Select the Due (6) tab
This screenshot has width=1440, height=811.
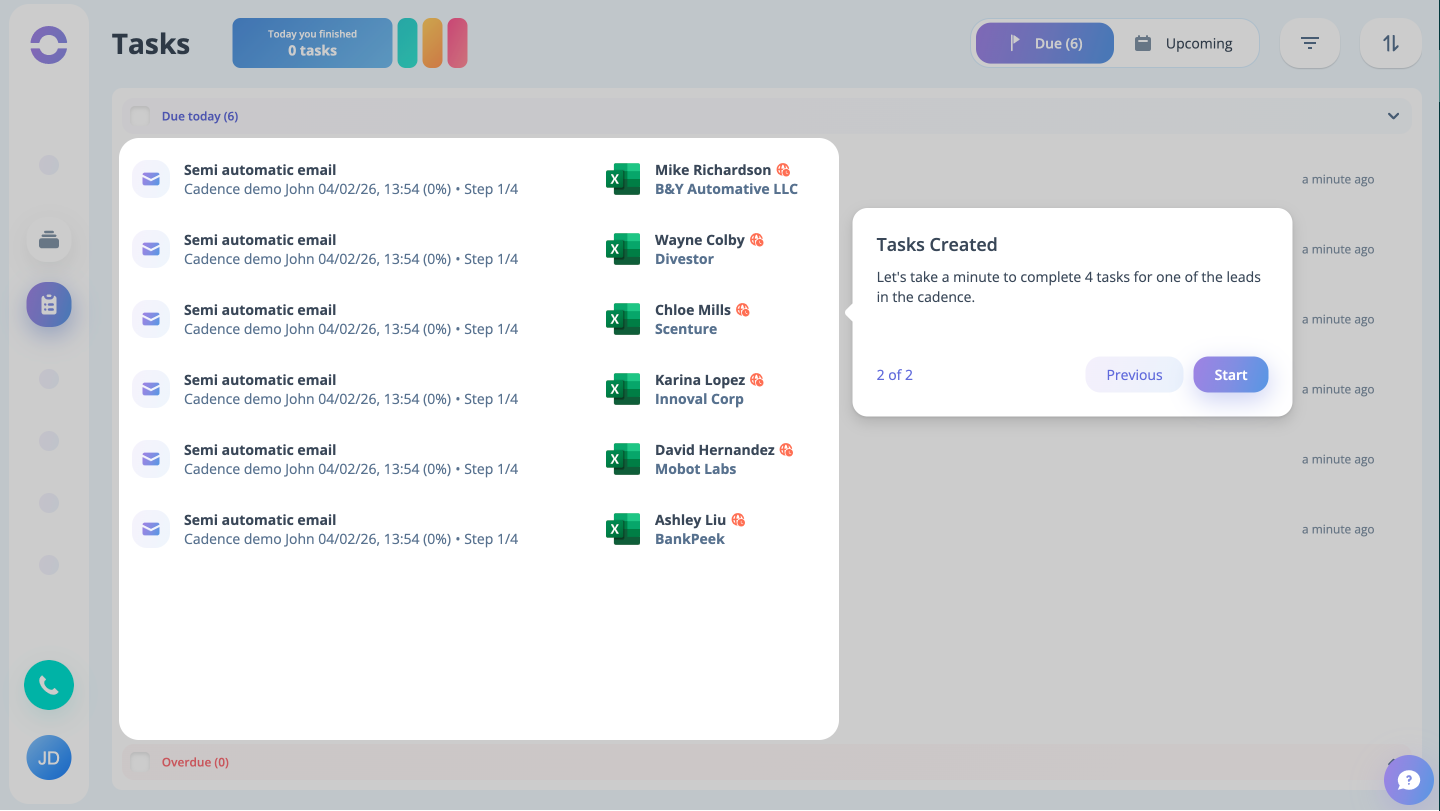pos(1044,44)
